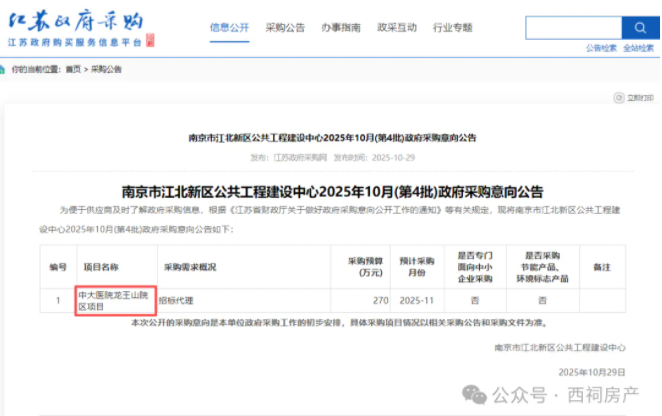Switch to the 采购公告 navigation tab
This screenshot has height=416, width=662.
287,27
